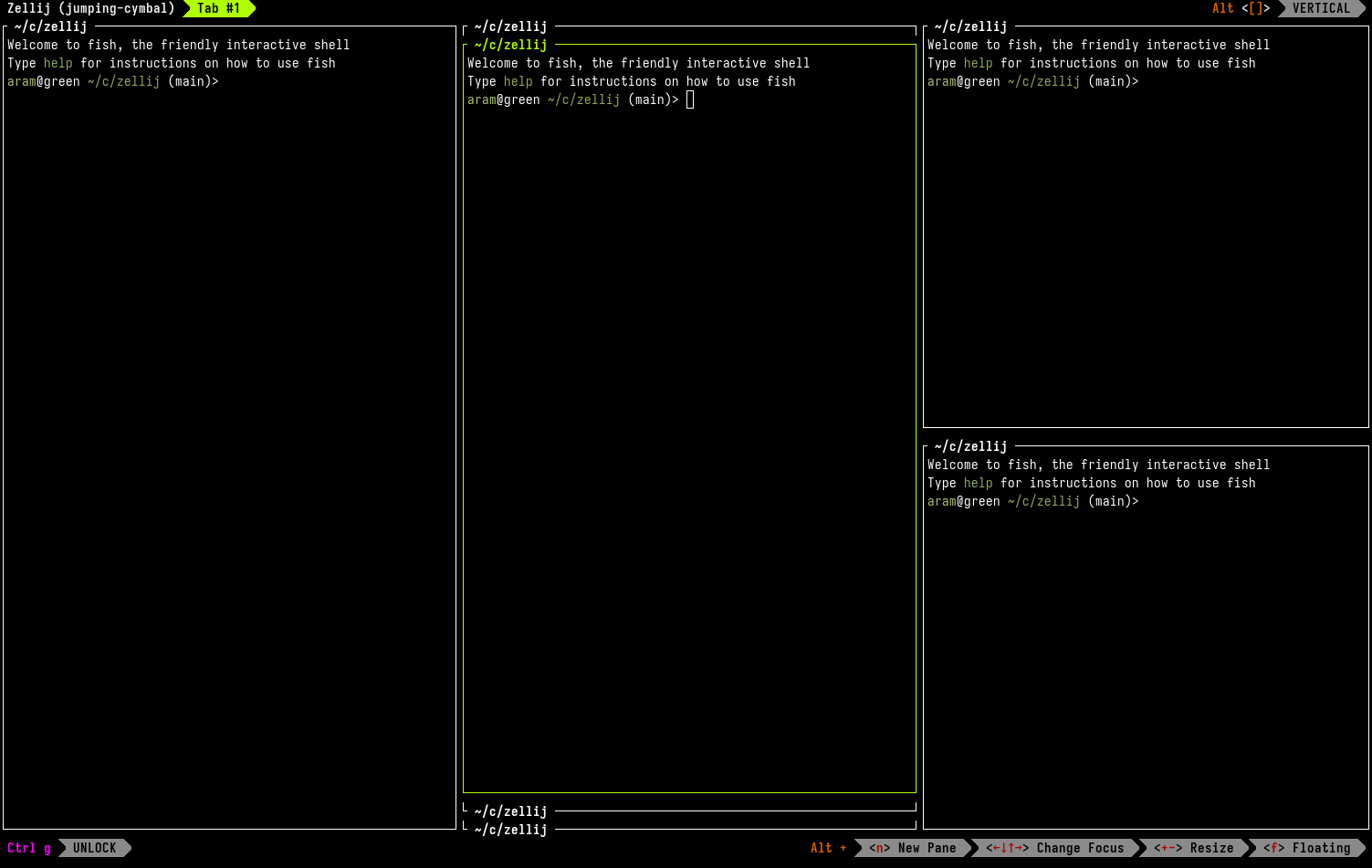The height and width of the screenshot is (868, 1372).
Task: Click the Alt + modifier hint in status bar
Action: (x=829, y=848)
